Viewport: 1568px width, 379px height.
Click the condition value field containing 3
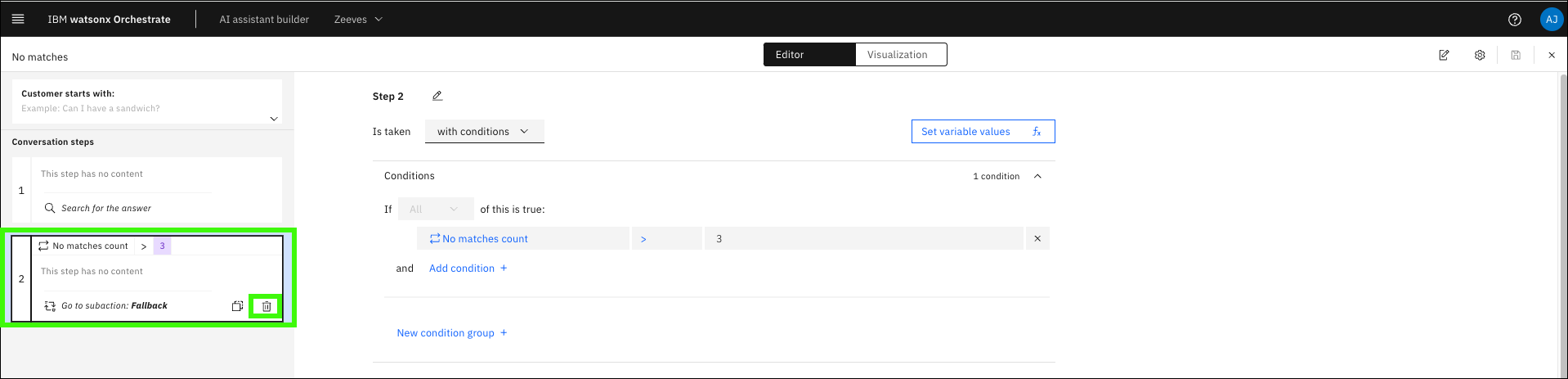(862, 239)
